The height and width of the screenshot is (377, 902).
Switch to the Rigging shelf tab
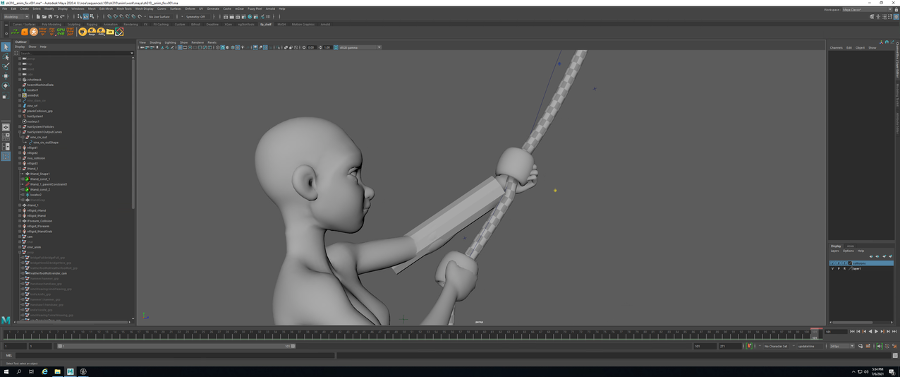click(x=91, y=25)
